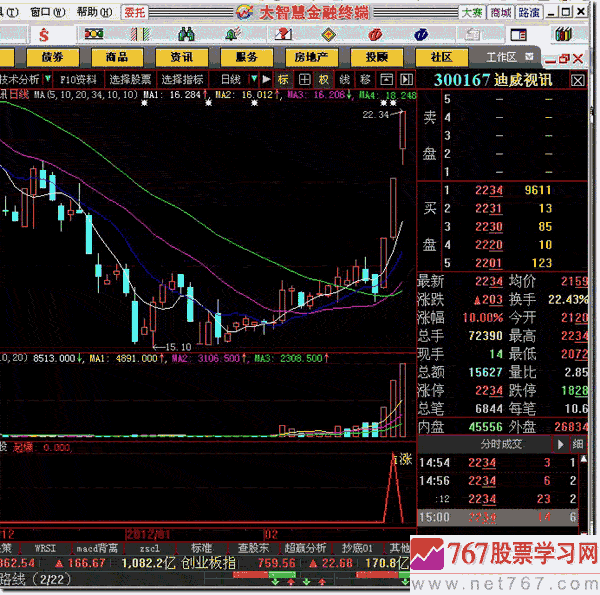Click the 14:54 trade row
The image size is (600, 595).
click(x=497, y=463)
